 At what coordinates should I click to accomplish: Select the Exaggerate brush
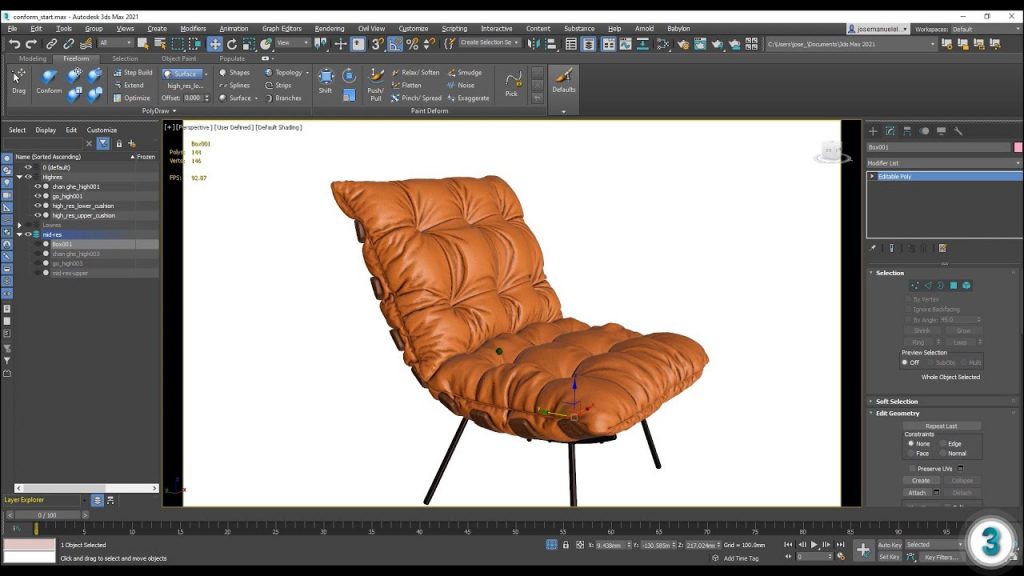(x=472, y=97)
